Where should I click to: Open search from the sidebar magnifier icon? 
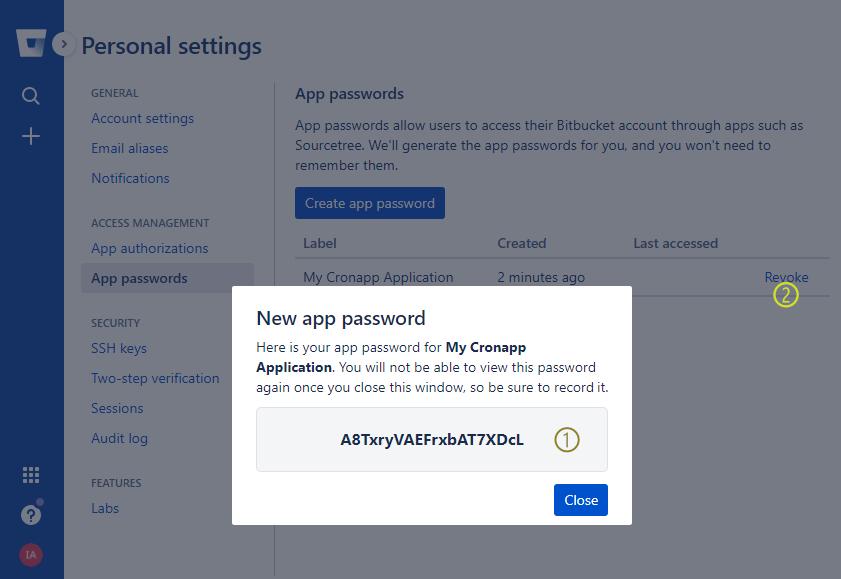click(31, 96)
